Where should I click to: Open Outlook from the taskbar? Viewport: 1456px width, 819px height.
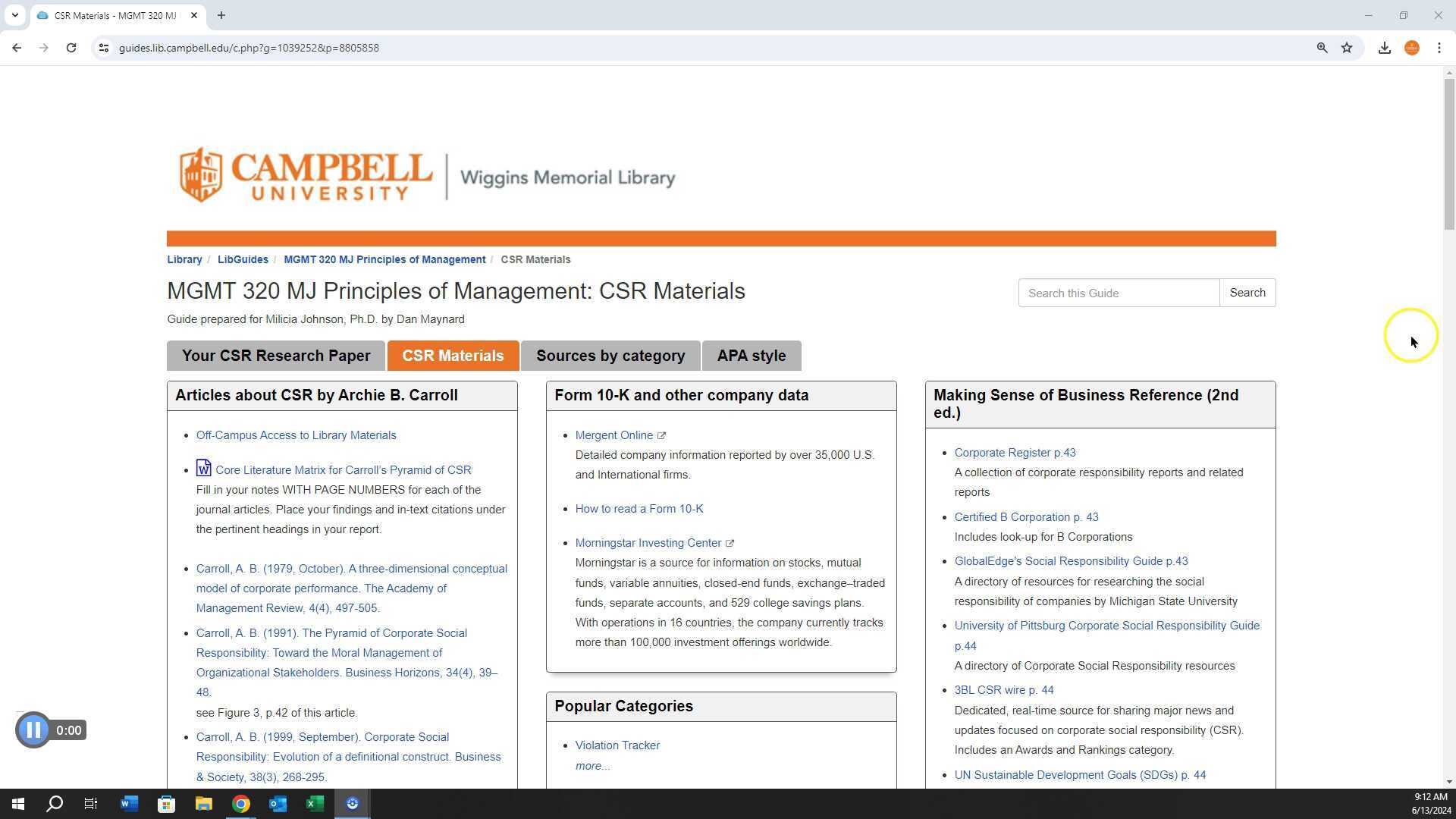click(x=278, y=803)
